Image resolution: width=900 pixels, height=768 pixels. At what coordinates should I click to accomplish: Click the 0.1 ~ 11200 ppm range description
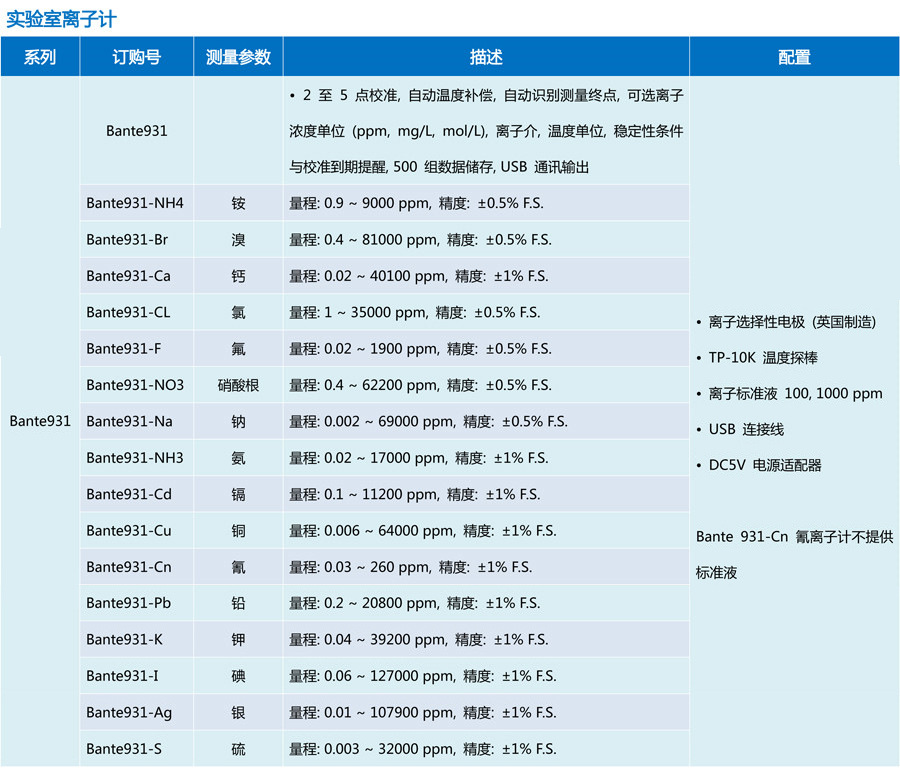(x=414, y=494)
